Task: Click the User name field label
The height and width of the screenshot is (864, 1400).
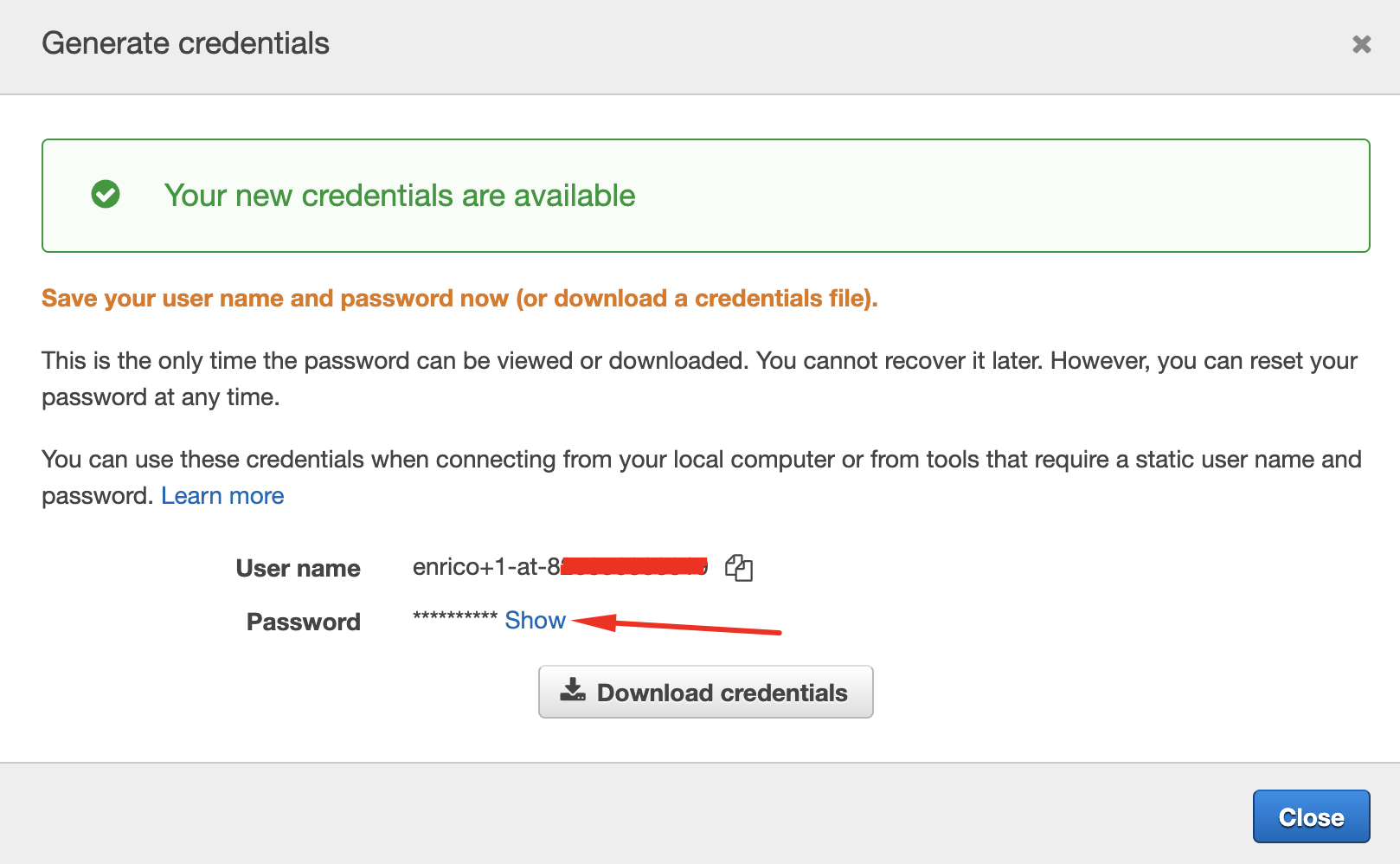Action: point(298,569)
